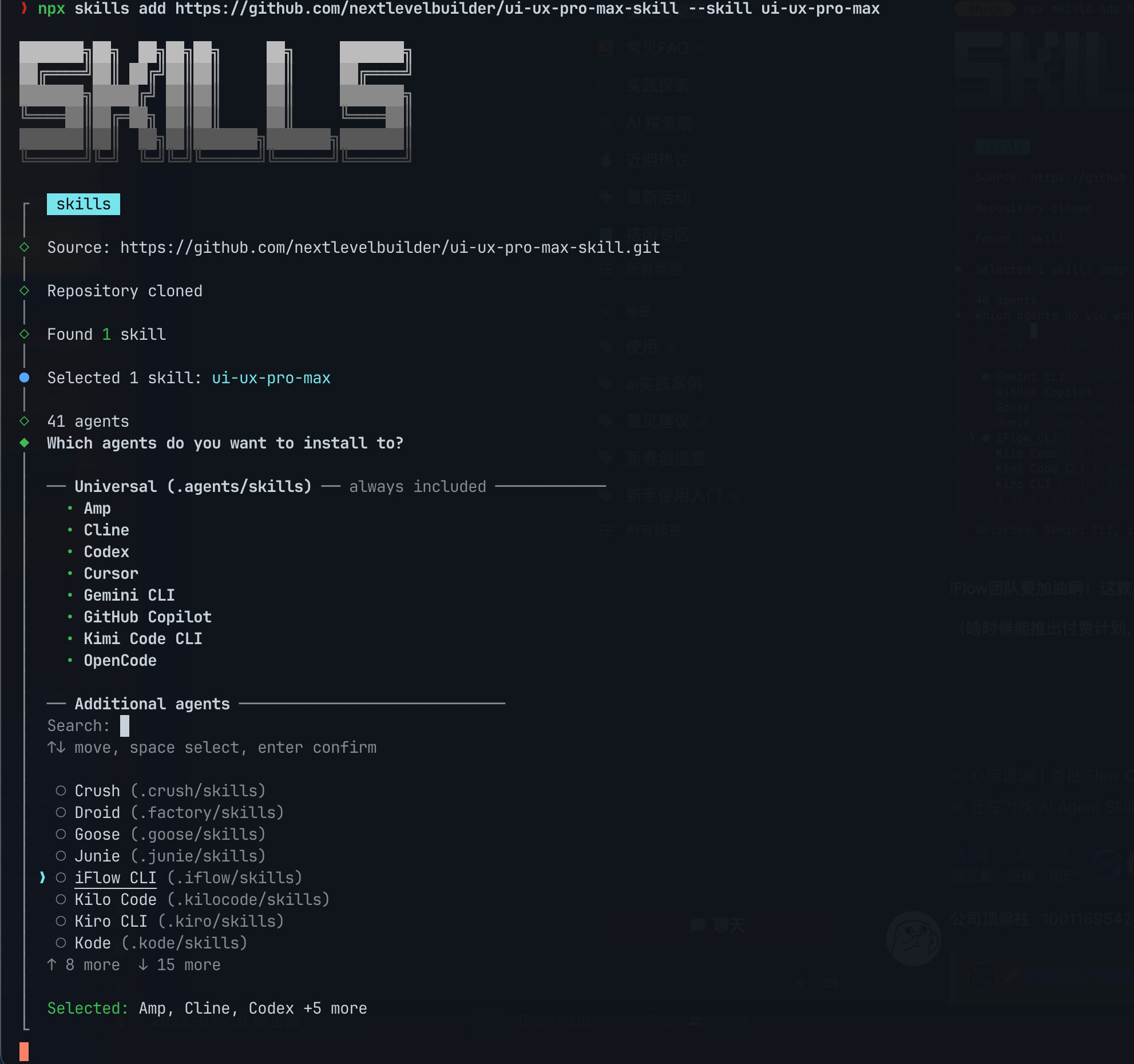Click the orange terminal cursor block
This screenshot has width=1134, height=1064.
[24, 1051]
